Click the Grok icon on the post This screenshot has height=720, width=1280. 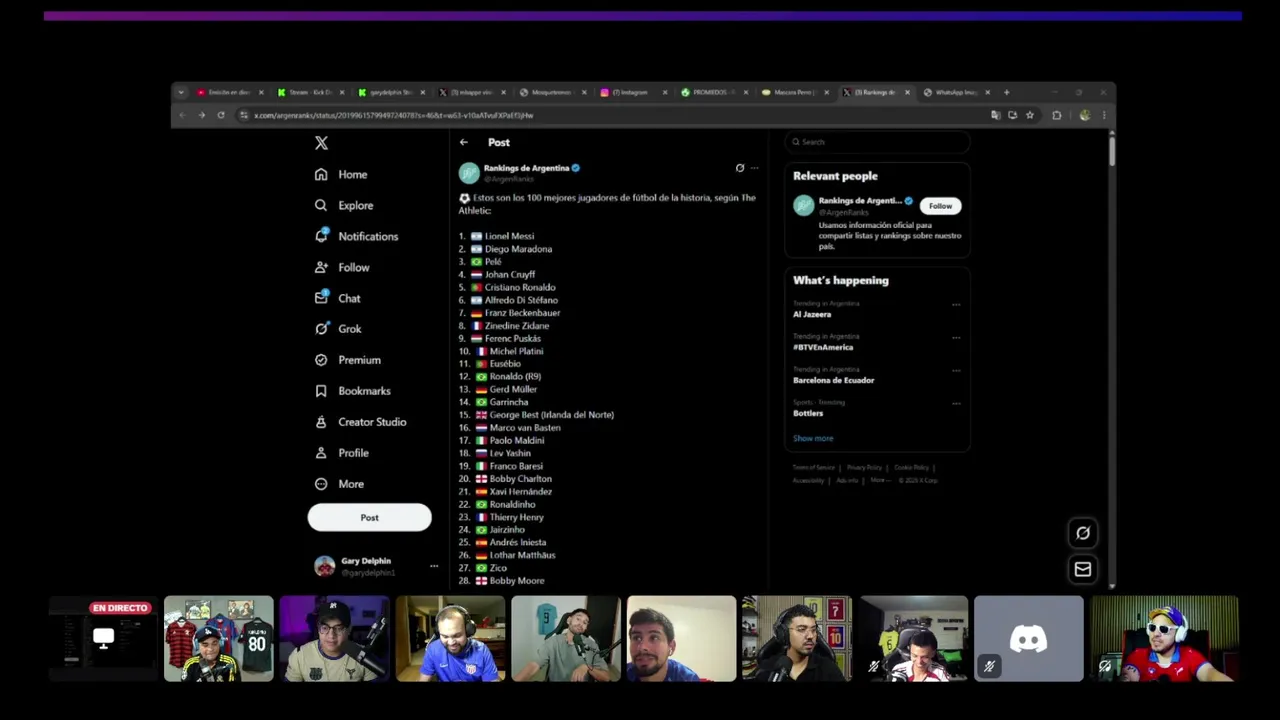tap(740, 168)
